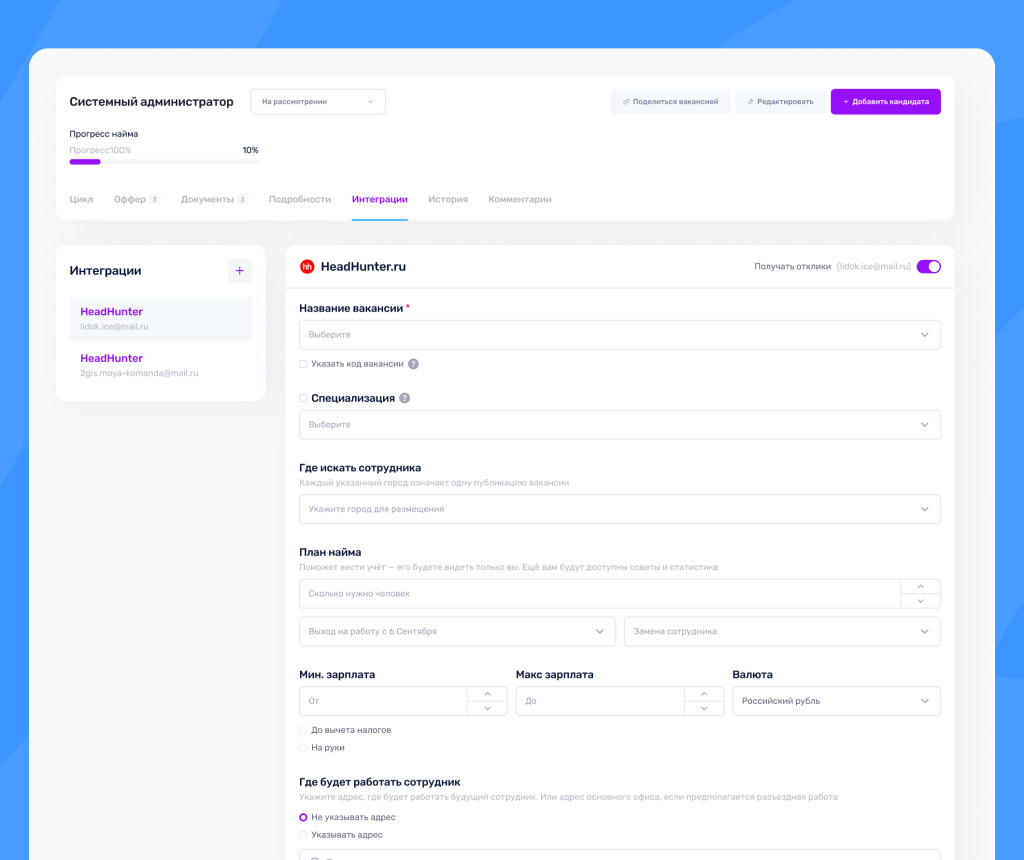Increase the Сколько нужно человек value
This screenshot has height=860, width=1024.
coord(920,586)
